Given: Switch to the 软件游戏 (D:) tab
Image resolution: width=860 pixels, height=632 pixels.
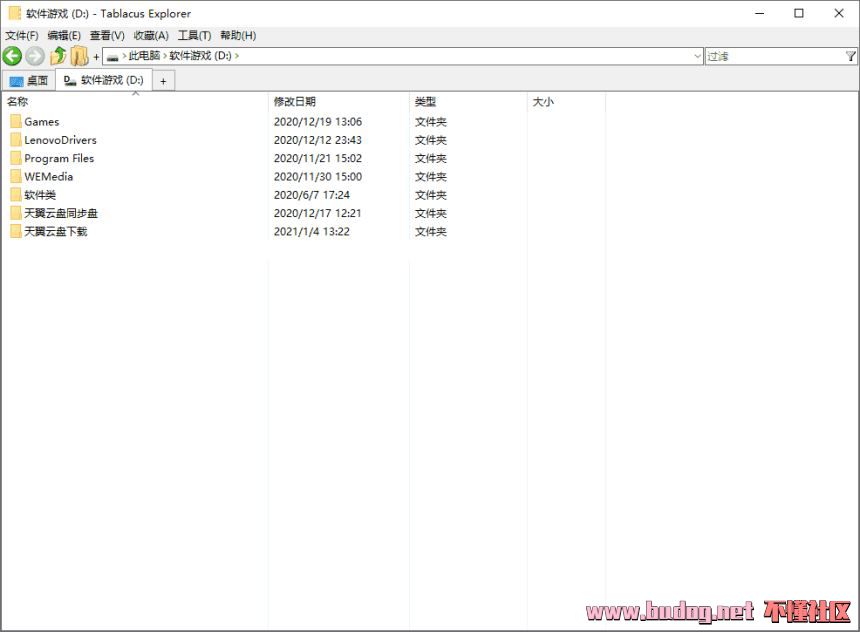Looking at the screenshot, I should click(104, 80).
